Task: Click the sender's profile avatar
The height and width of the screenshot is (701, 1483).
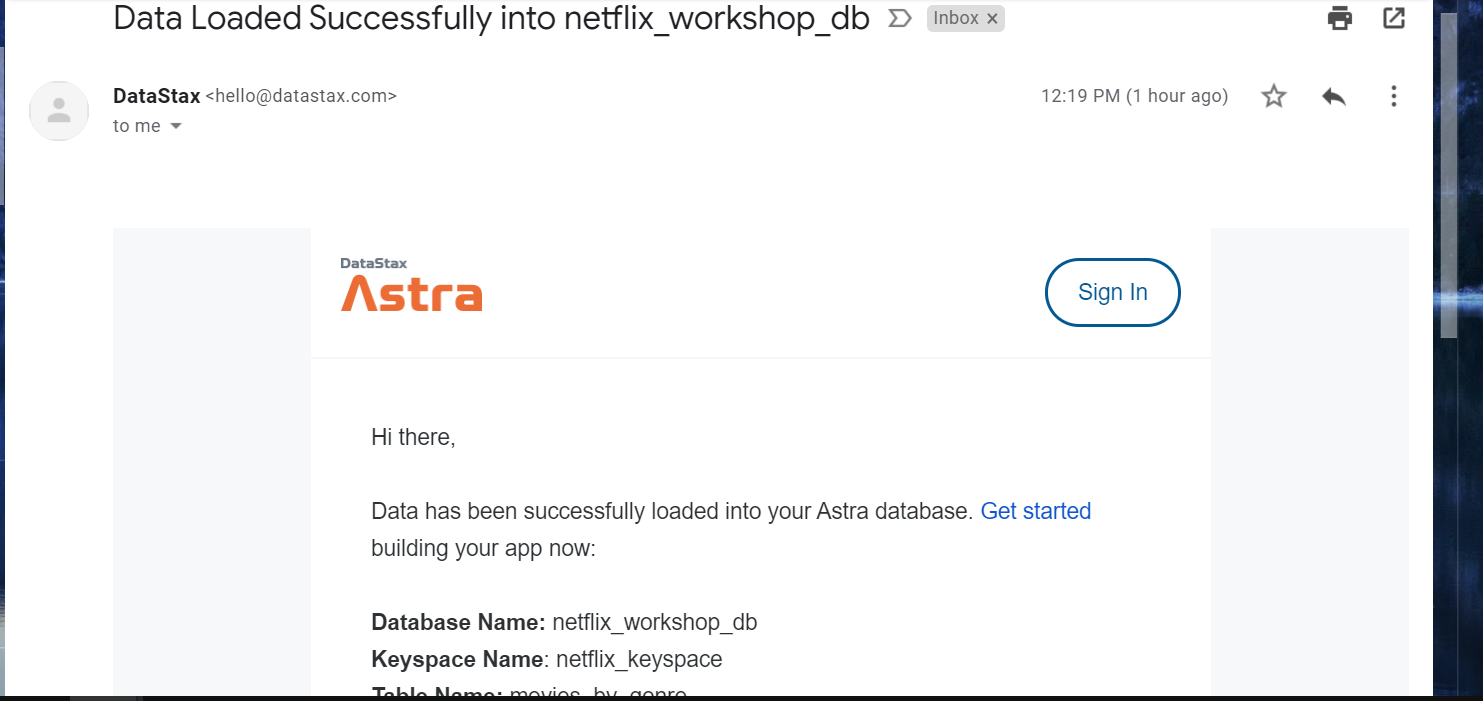Action: (58, 110)
